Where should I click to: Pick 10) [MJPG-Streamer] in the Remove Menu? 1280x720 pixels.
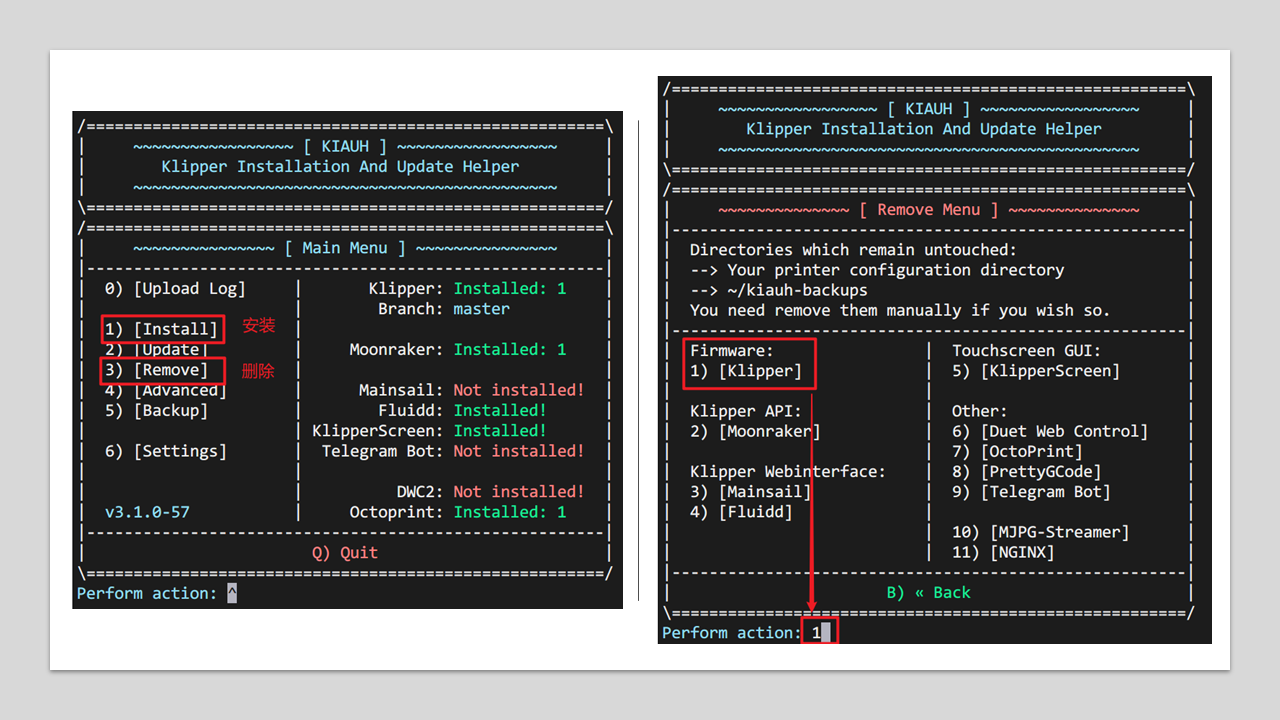tap(1040, 532)
